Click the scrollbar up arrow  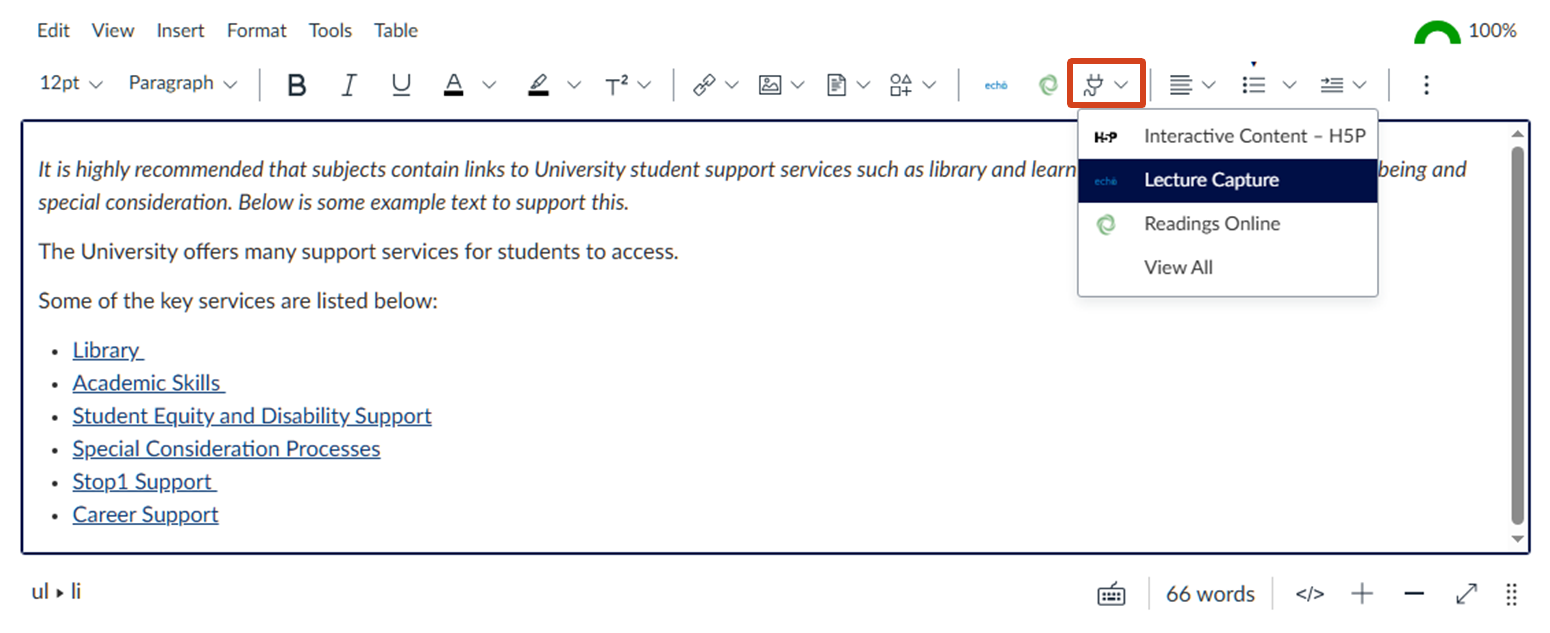(x=1519, y=134)
